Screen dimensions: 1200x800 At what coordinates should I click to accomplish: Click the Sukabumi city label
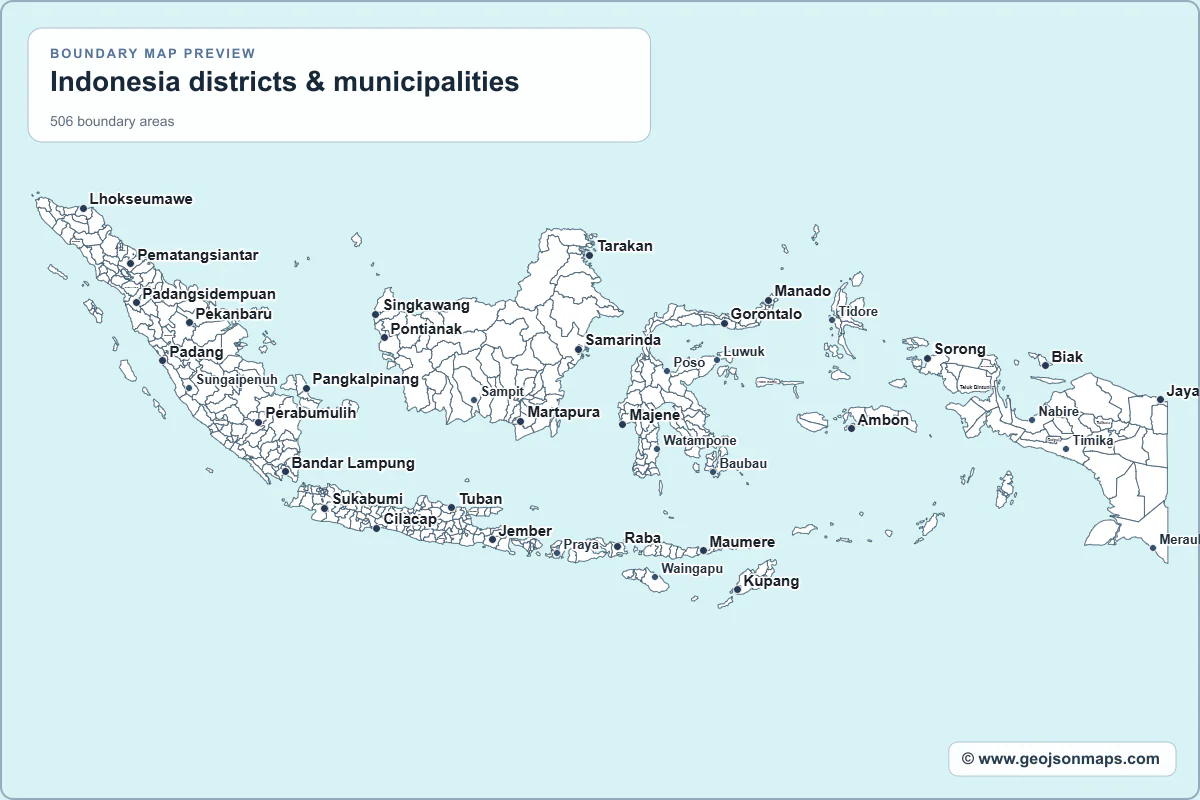click(368, 499)
